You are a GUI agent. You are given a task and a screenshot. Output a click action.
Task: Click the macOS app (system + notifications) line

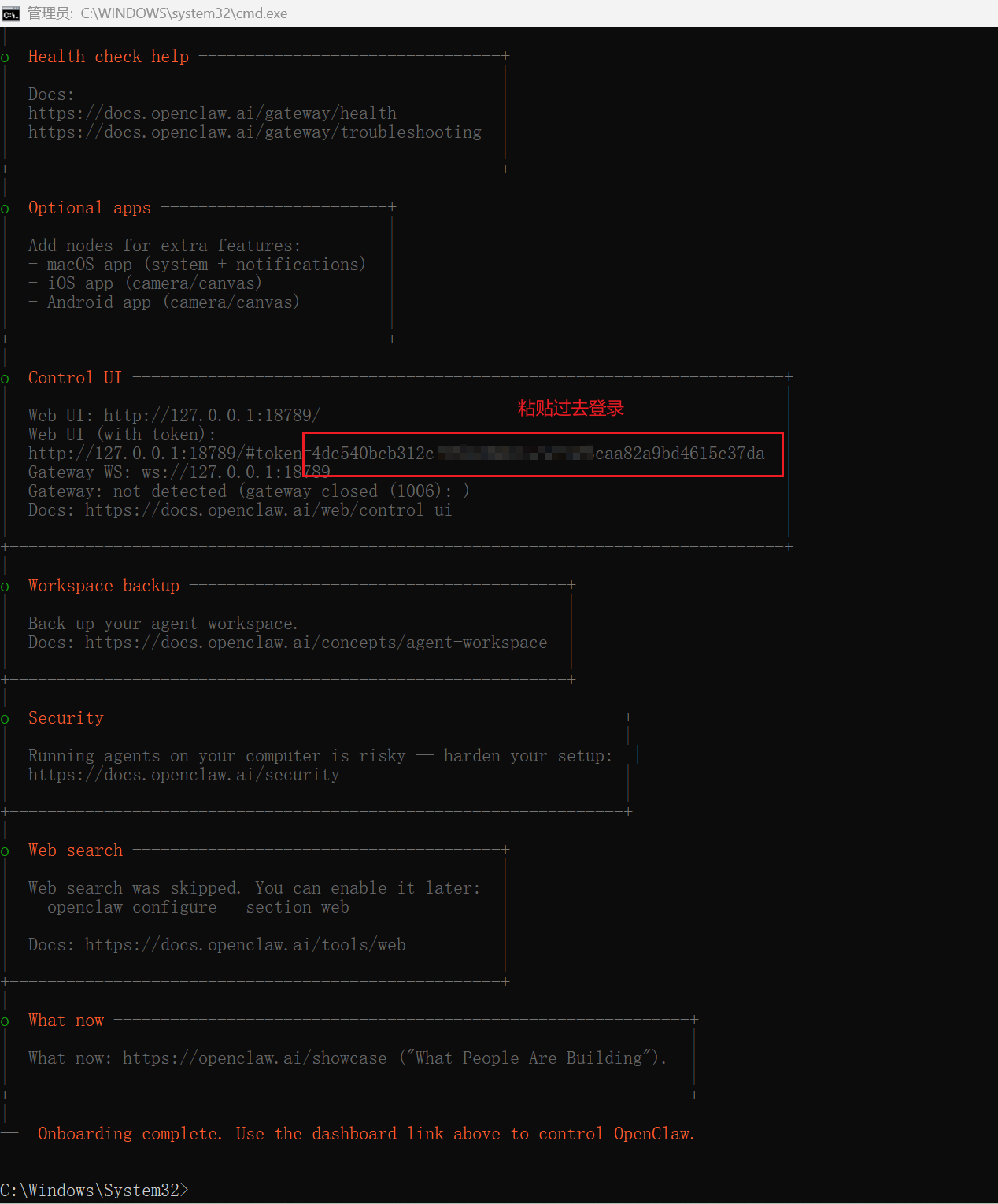pyautogui.click(x=198, y=265)
